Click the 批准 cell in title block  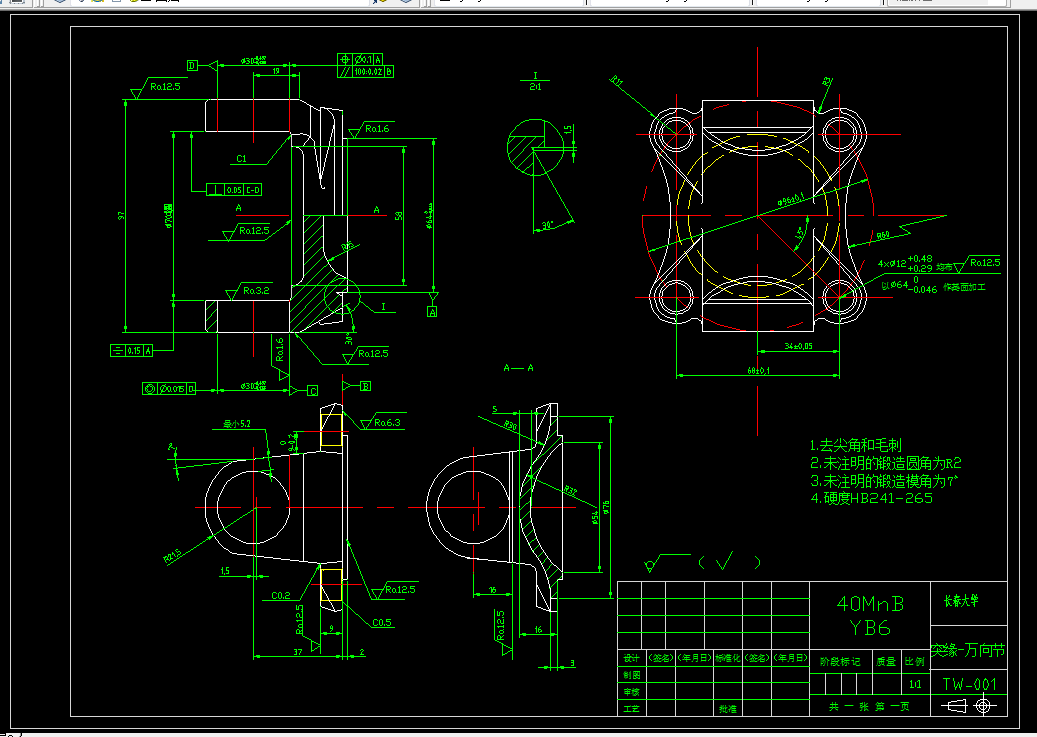pos(728,709)
